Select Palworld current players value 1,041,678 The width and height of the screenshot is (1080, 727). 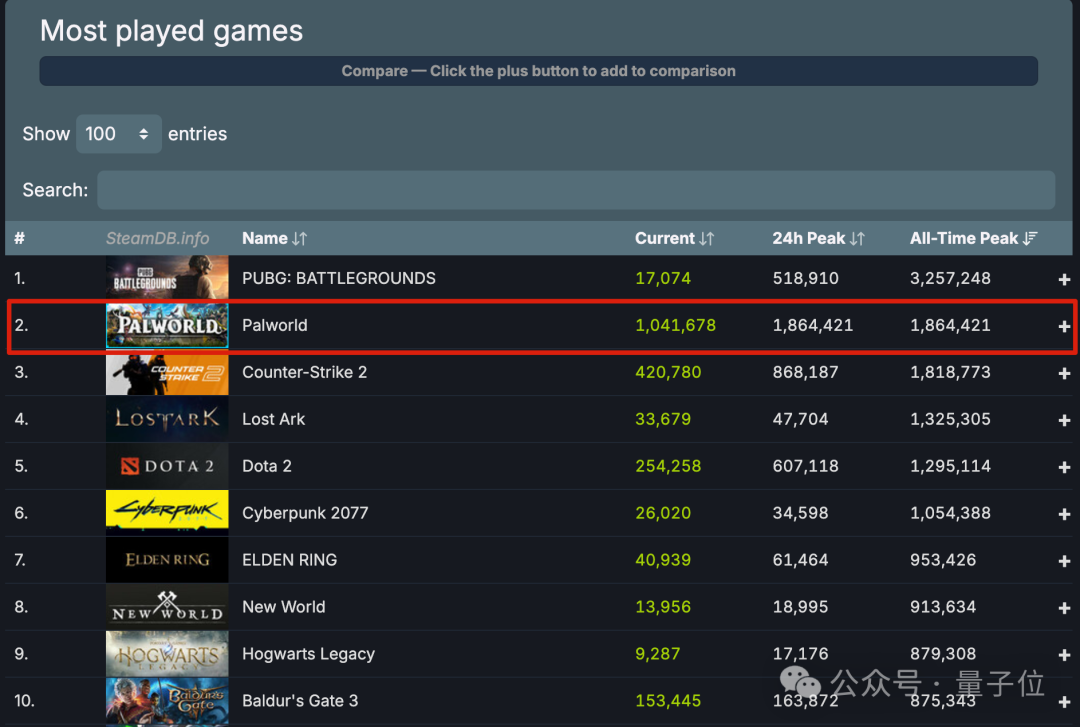[x=675, y=325]
